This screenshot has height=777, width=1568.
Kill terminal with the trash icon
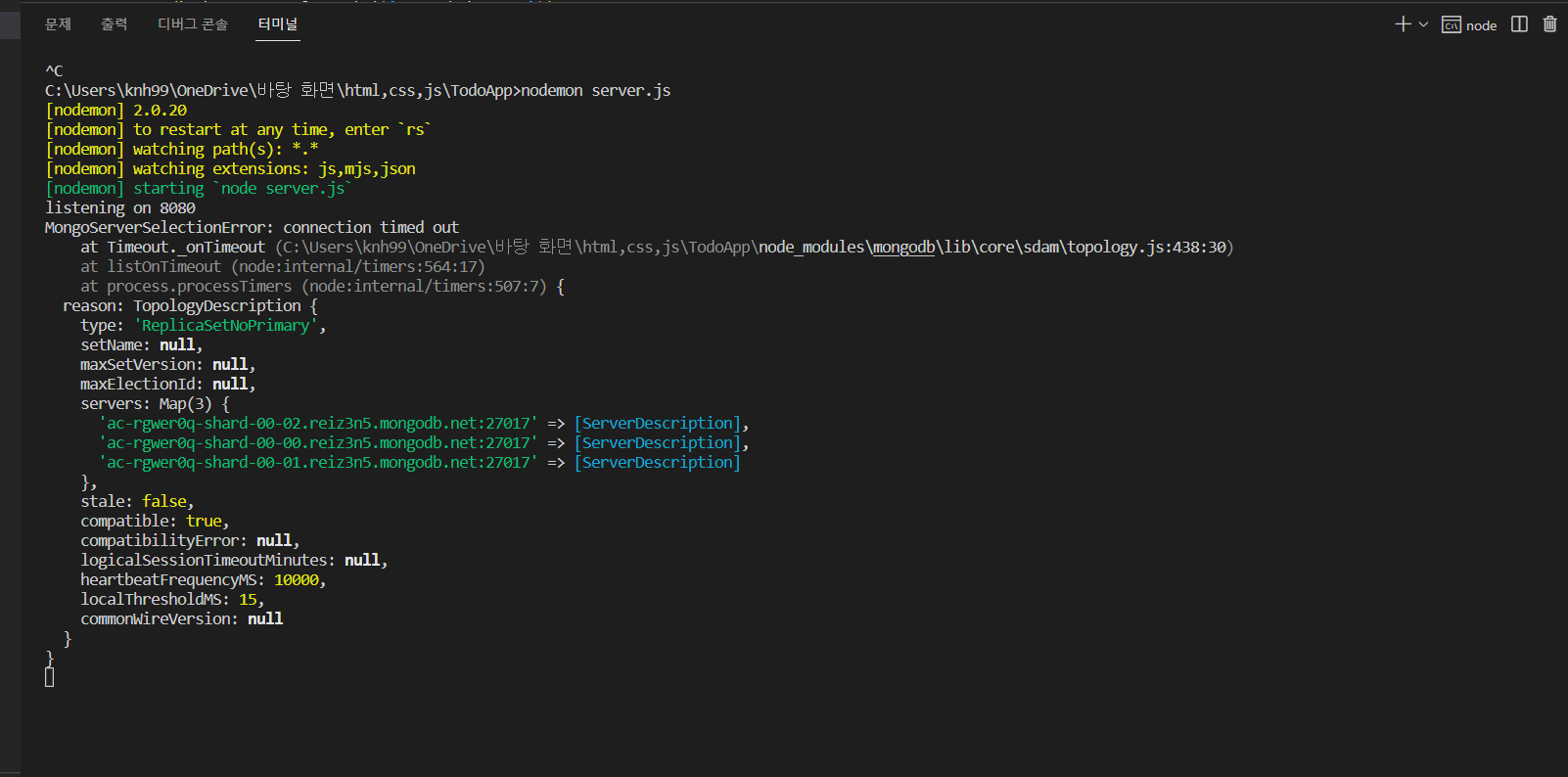click(x=1549, y=24)
